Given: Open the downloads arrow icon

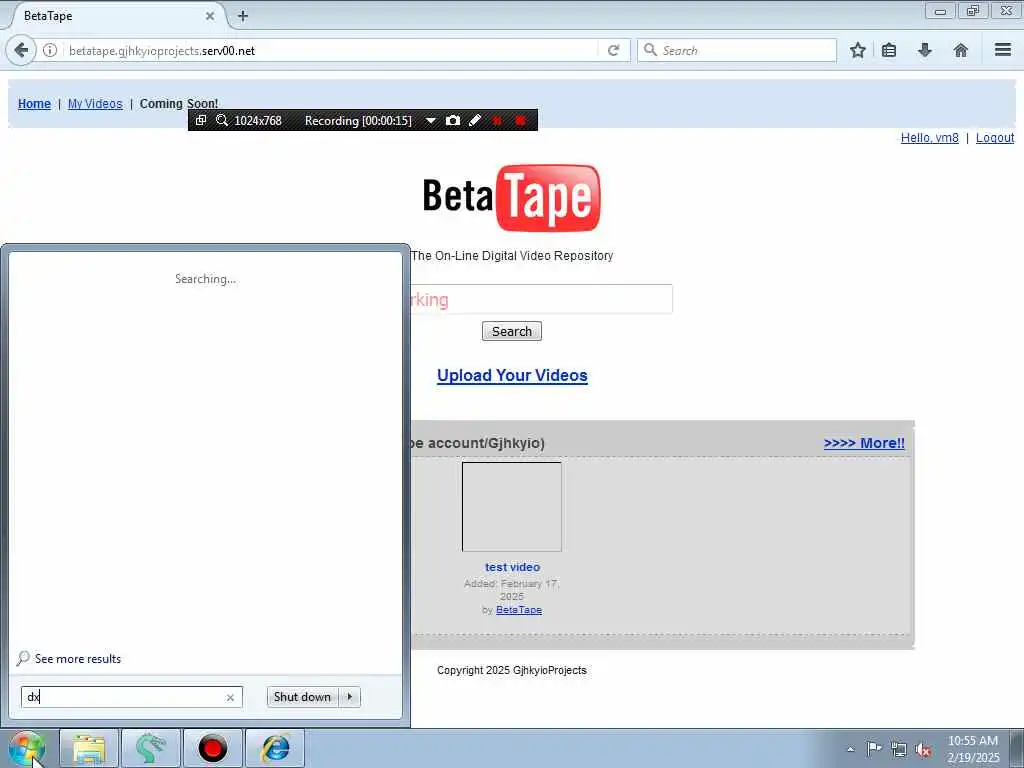Looking at the screenshot, I should (925, 50).
